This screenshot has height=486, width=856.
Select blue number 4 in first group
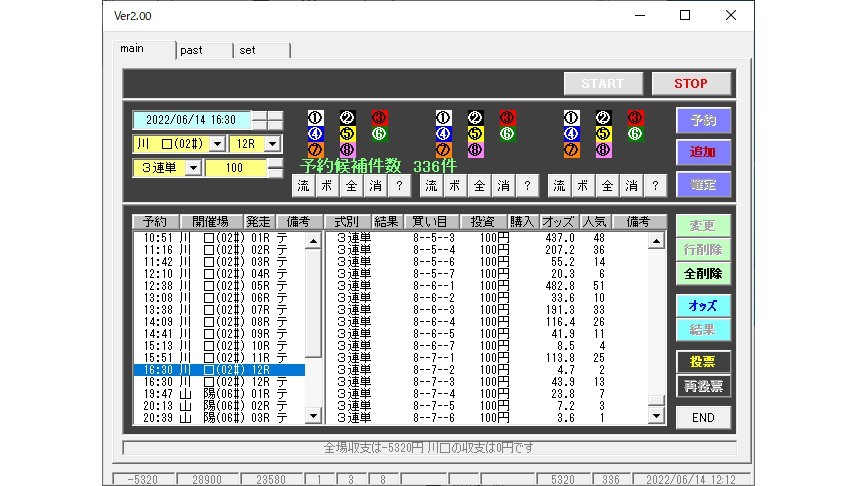point(315,134)
